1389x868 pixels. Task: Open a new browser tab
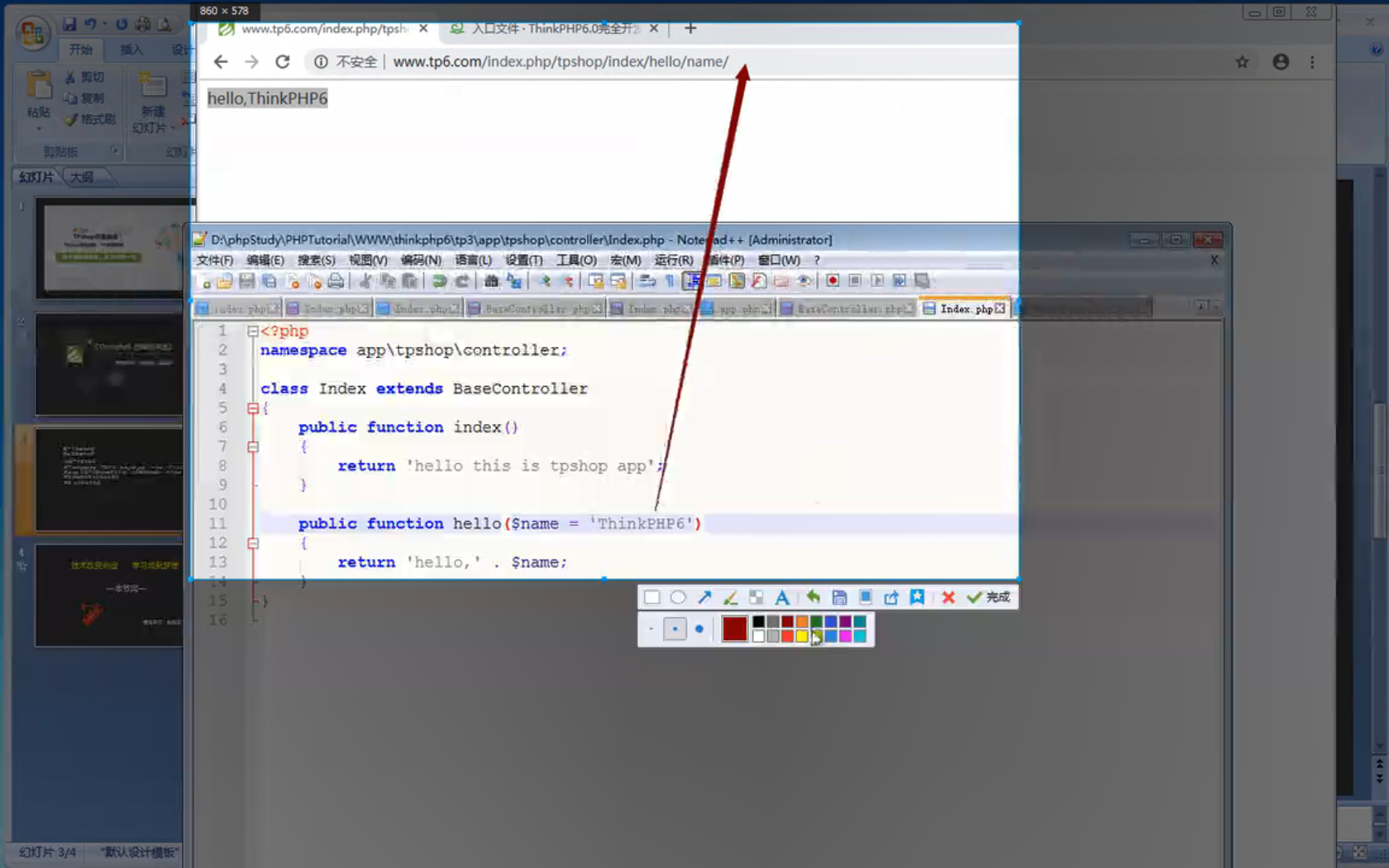tap(690, 28)
